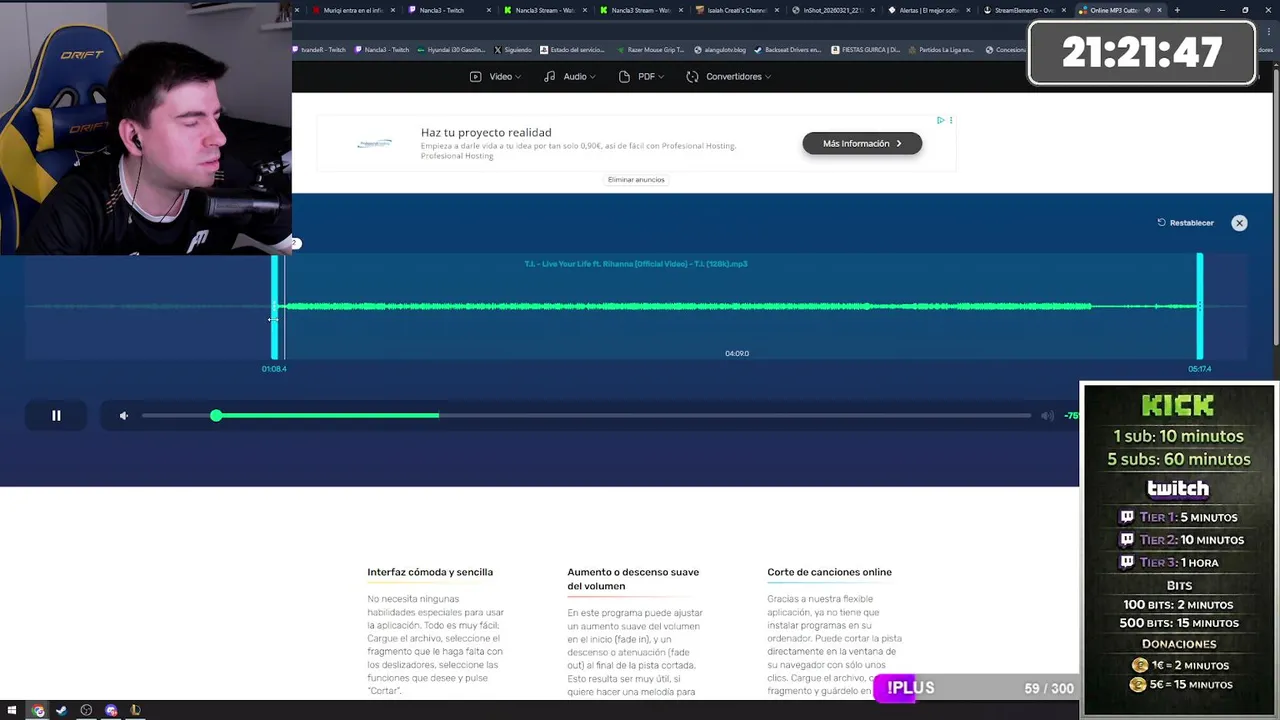This screenshot has width=1280, height=720.
Task: Close the Online MP3 Cutter tab
Action: (1160, 10)
